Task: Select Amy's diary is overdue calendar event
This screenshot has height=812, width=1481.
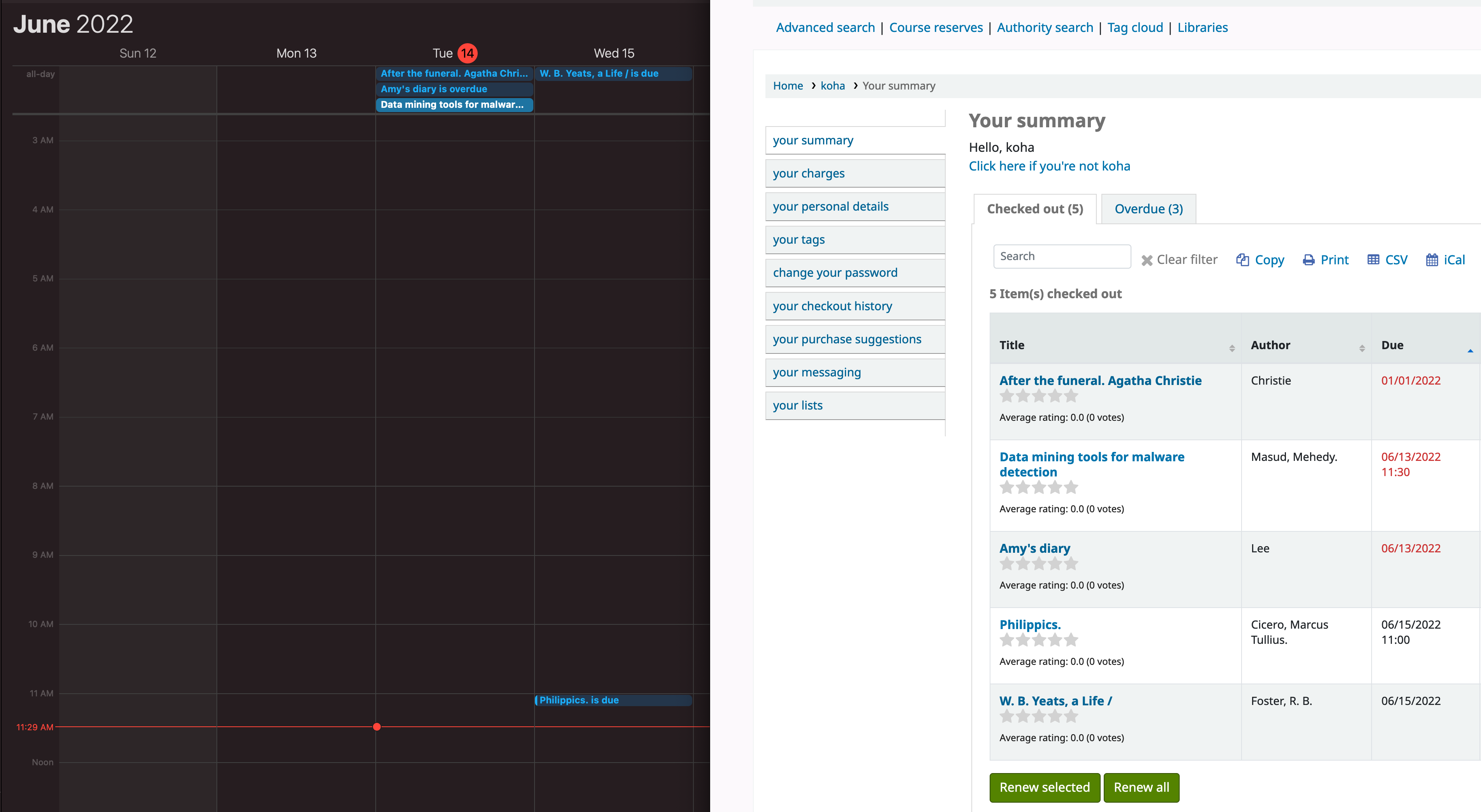Action: coord(454,89)
